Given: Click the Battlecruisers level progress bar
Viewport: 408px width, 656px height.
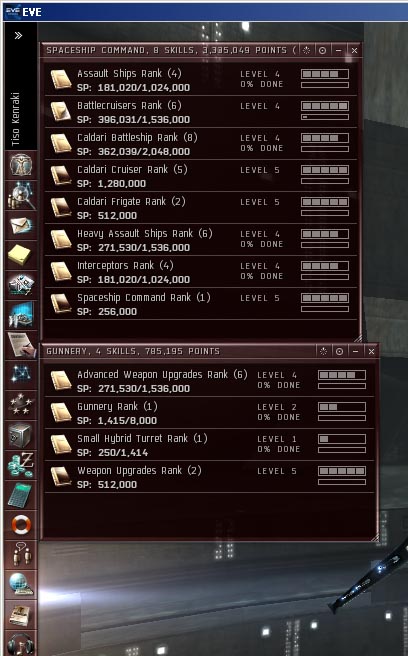Looking at the screenshot, I should [x=325, y=106].
